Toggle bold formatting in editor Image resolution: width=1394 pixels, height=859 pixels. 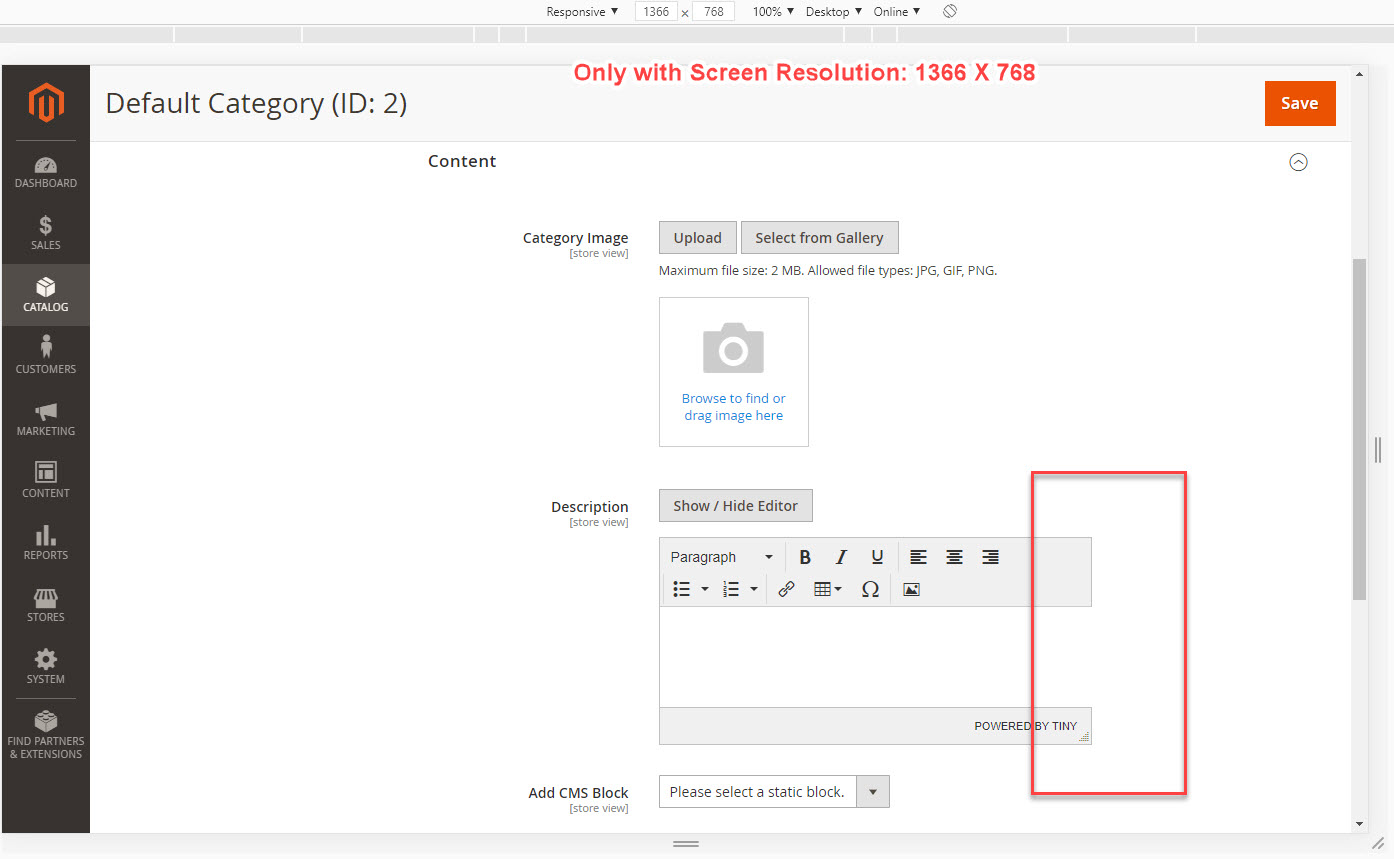(x=805, y=557)
